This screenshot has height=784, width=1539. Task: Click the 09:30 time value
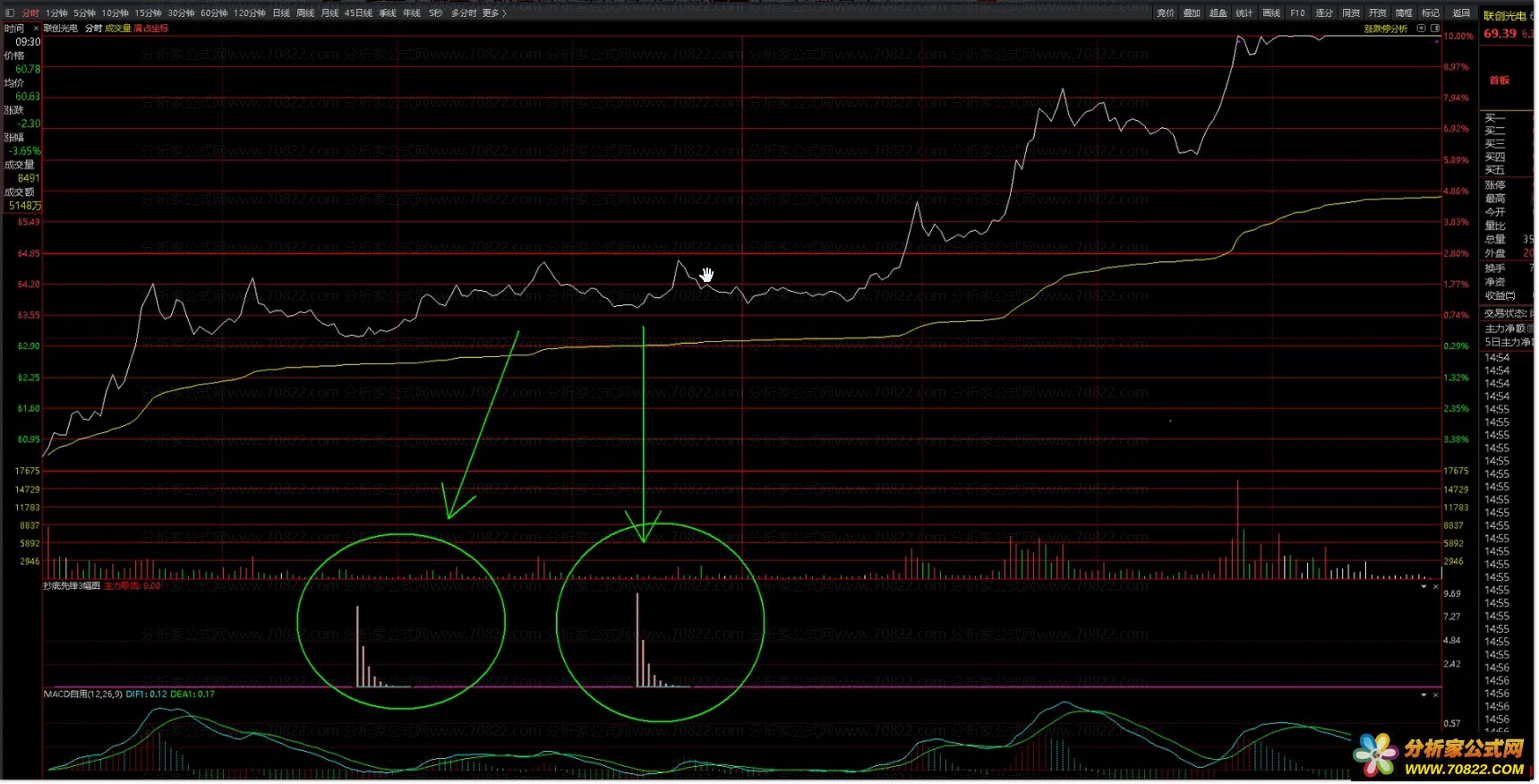[28, 42]
